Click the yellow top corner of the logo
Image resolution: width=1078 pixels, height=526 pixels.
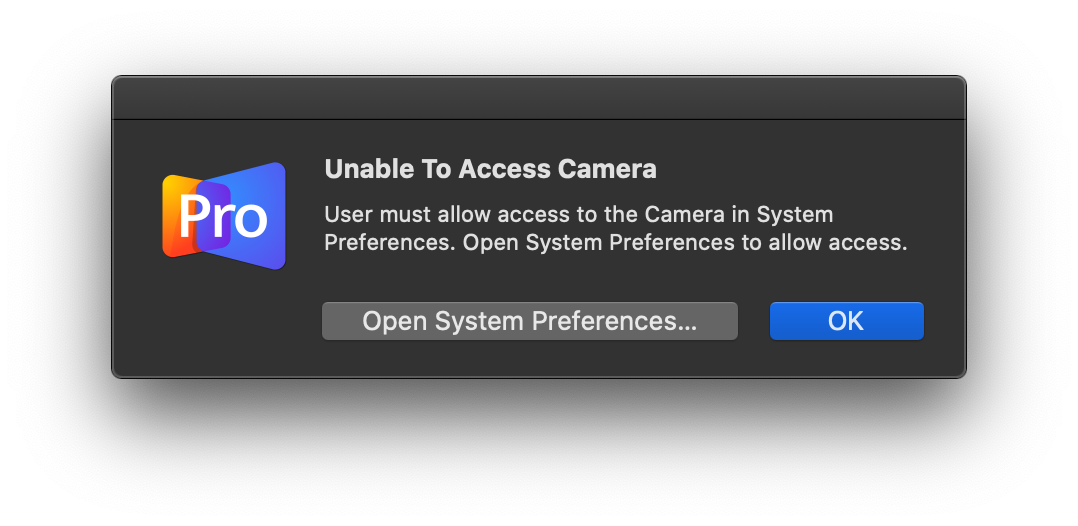[172, 182]
